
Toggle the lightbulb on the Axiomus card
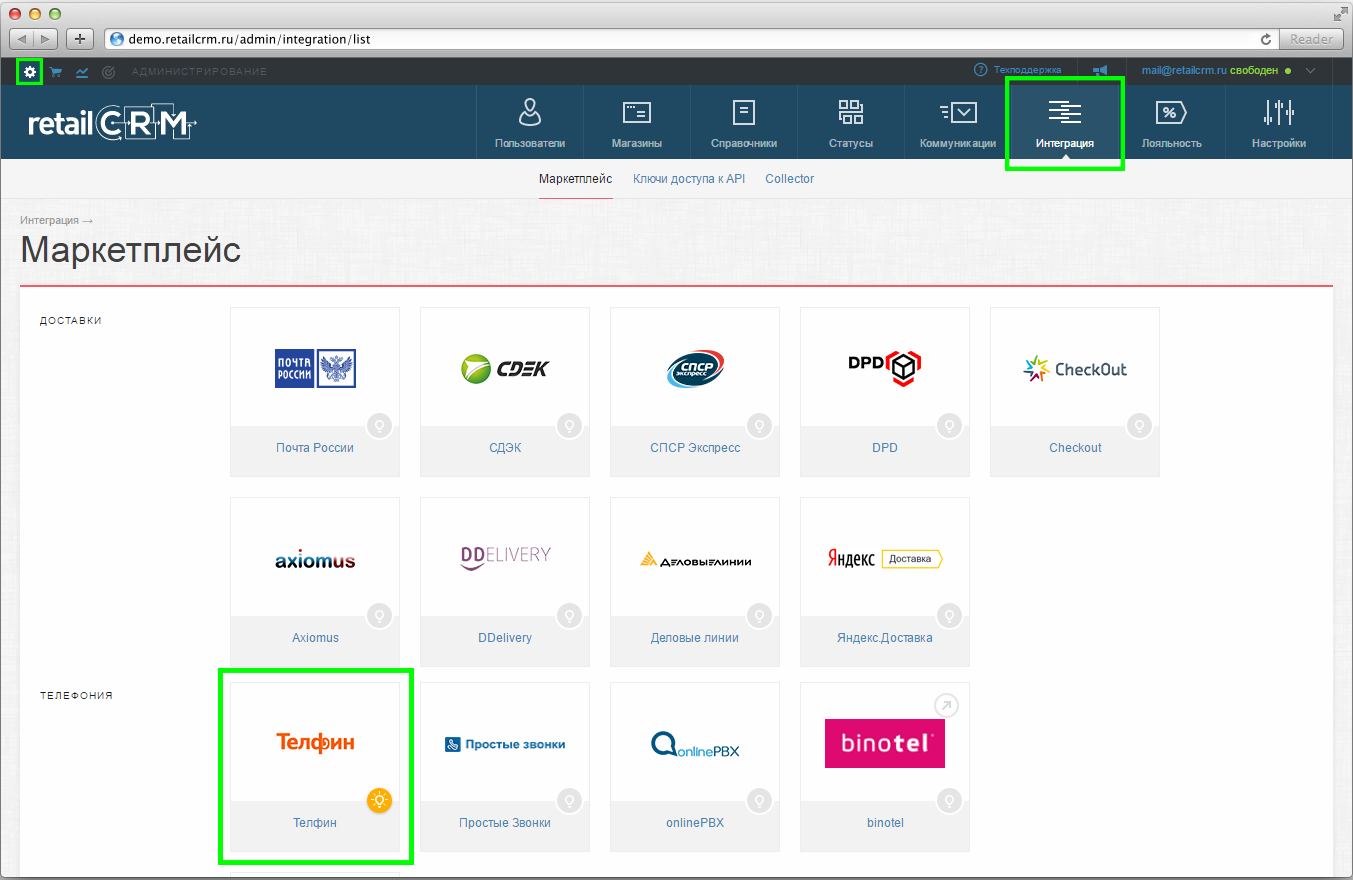379,615
